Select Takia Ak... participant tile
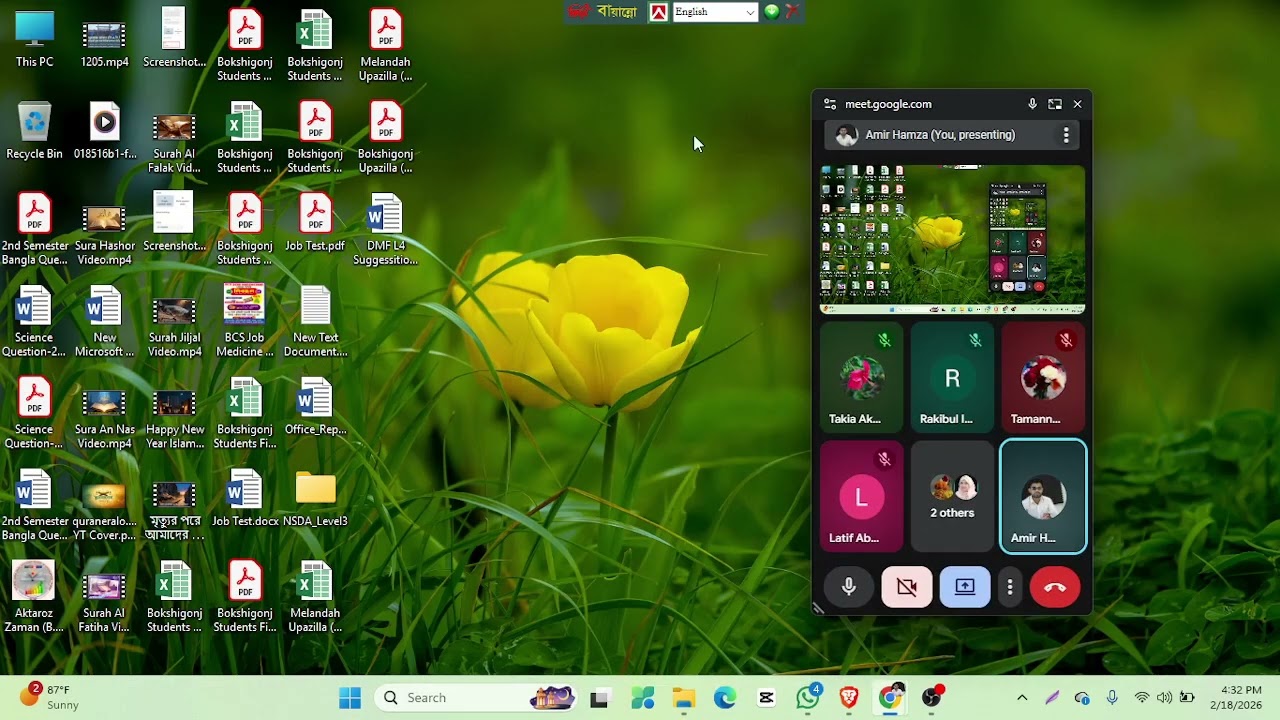Image resolution: width=1280 pixels, height=720 pixels. click(x=861, y=377)
